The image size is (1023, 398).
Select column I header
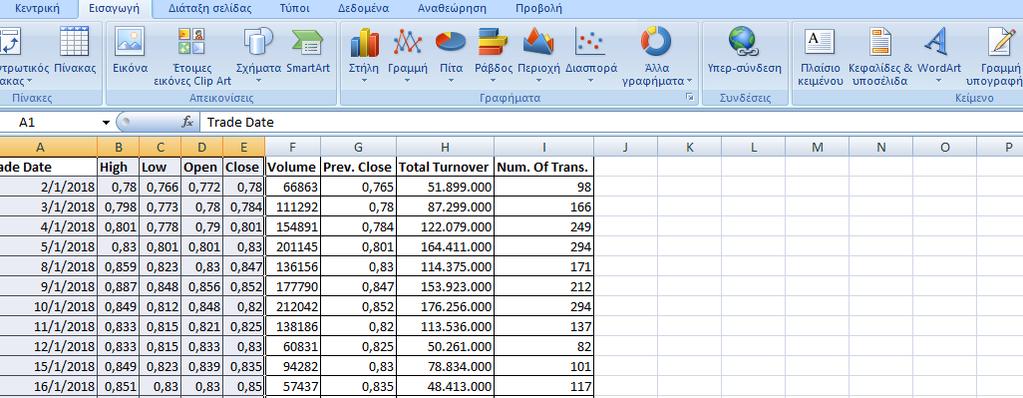pos(543,147)
